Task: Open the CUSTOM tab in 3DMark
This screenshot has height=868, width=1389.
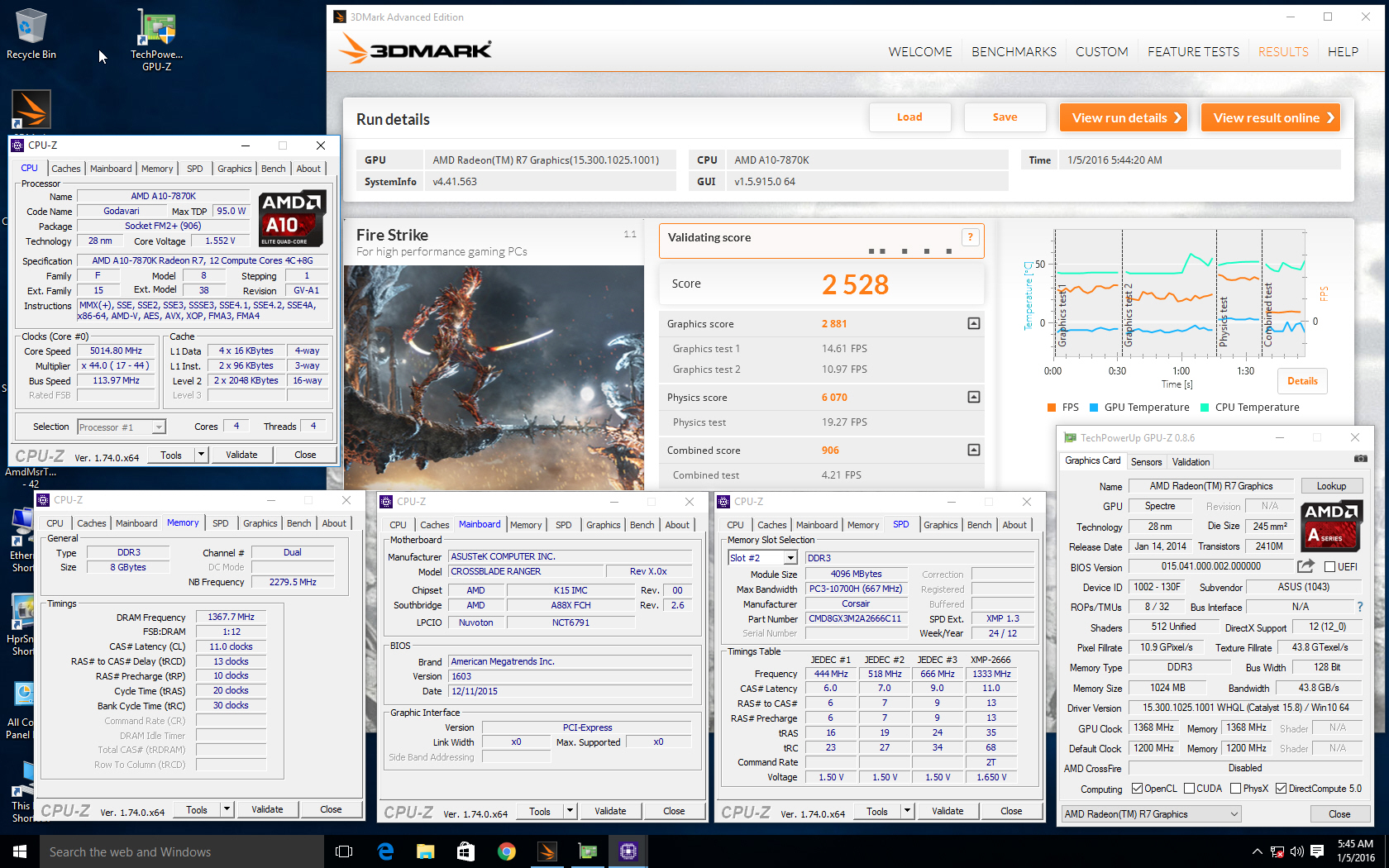Action: tap(1101, 51)
